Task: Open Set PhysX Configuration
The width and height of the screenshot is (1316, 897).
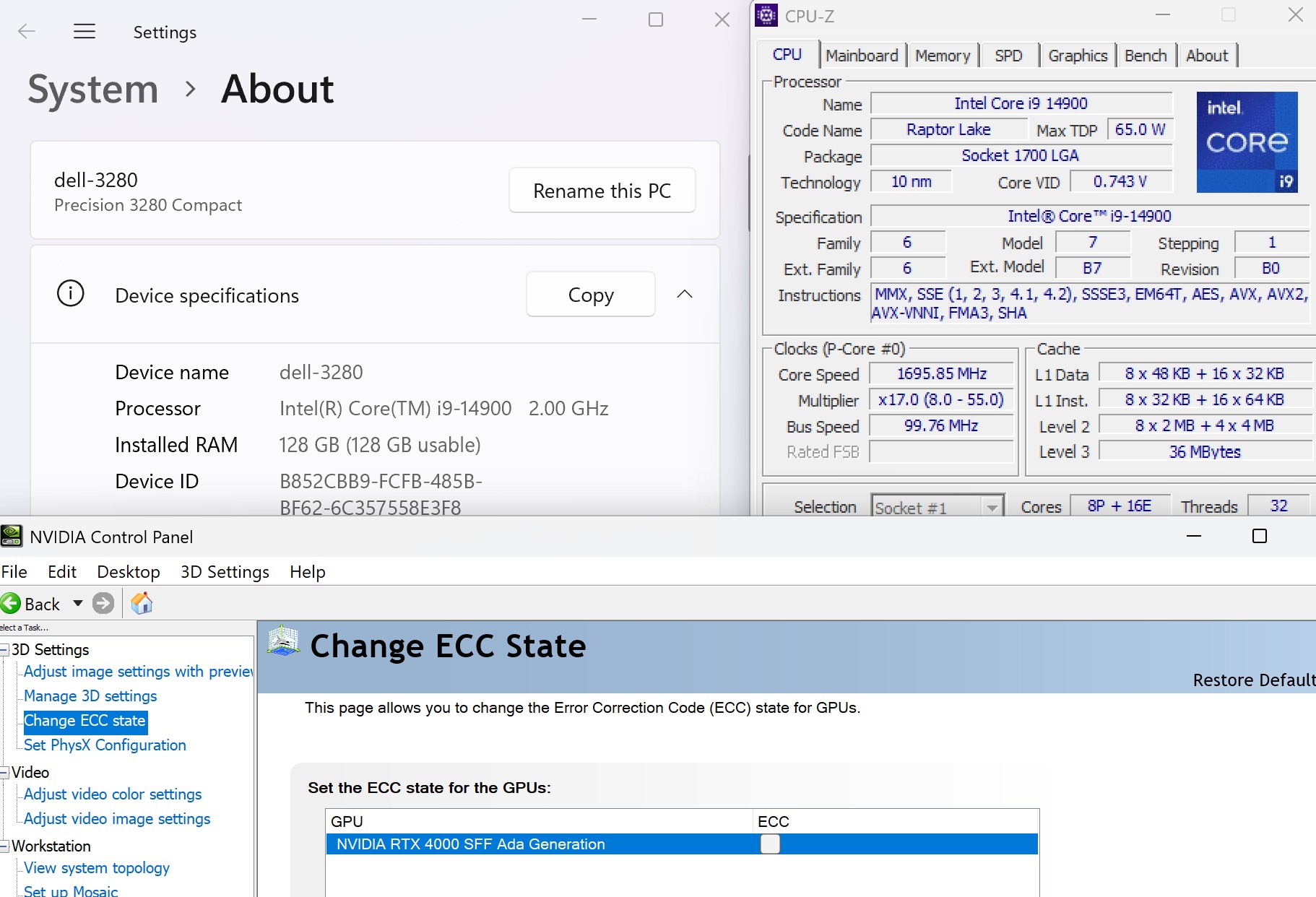Action: [x=105, y=745]
